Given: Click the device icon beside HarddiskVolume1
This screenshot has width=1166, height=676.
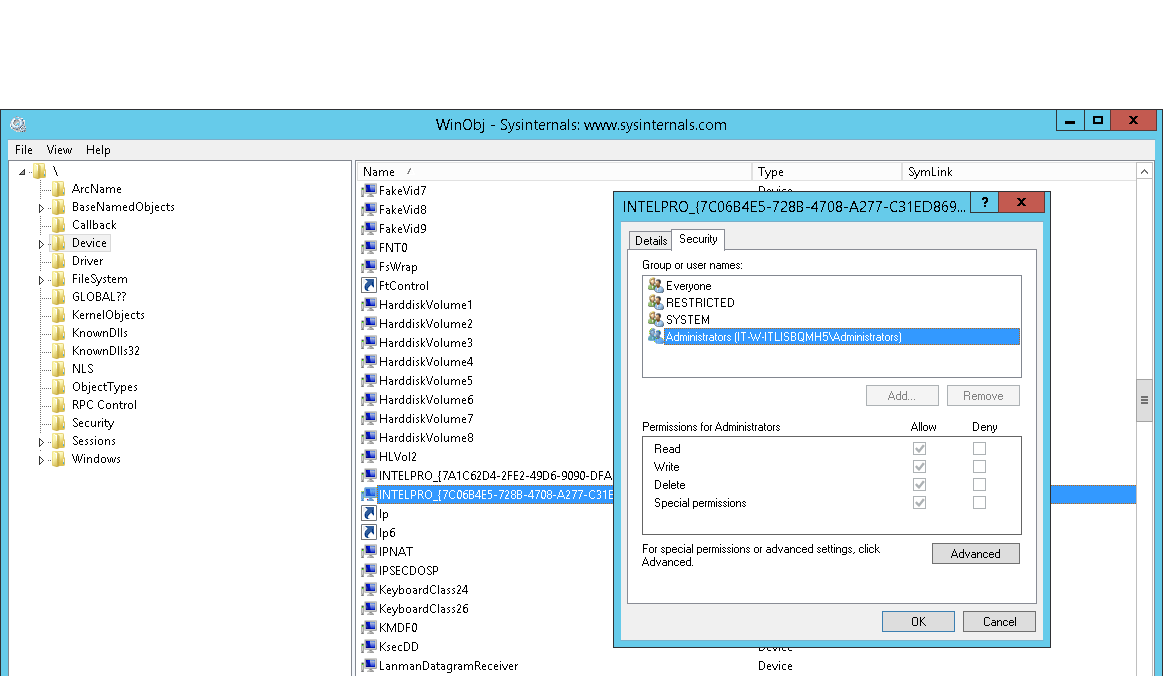Looking at the screenshot, I should [367, 304].
